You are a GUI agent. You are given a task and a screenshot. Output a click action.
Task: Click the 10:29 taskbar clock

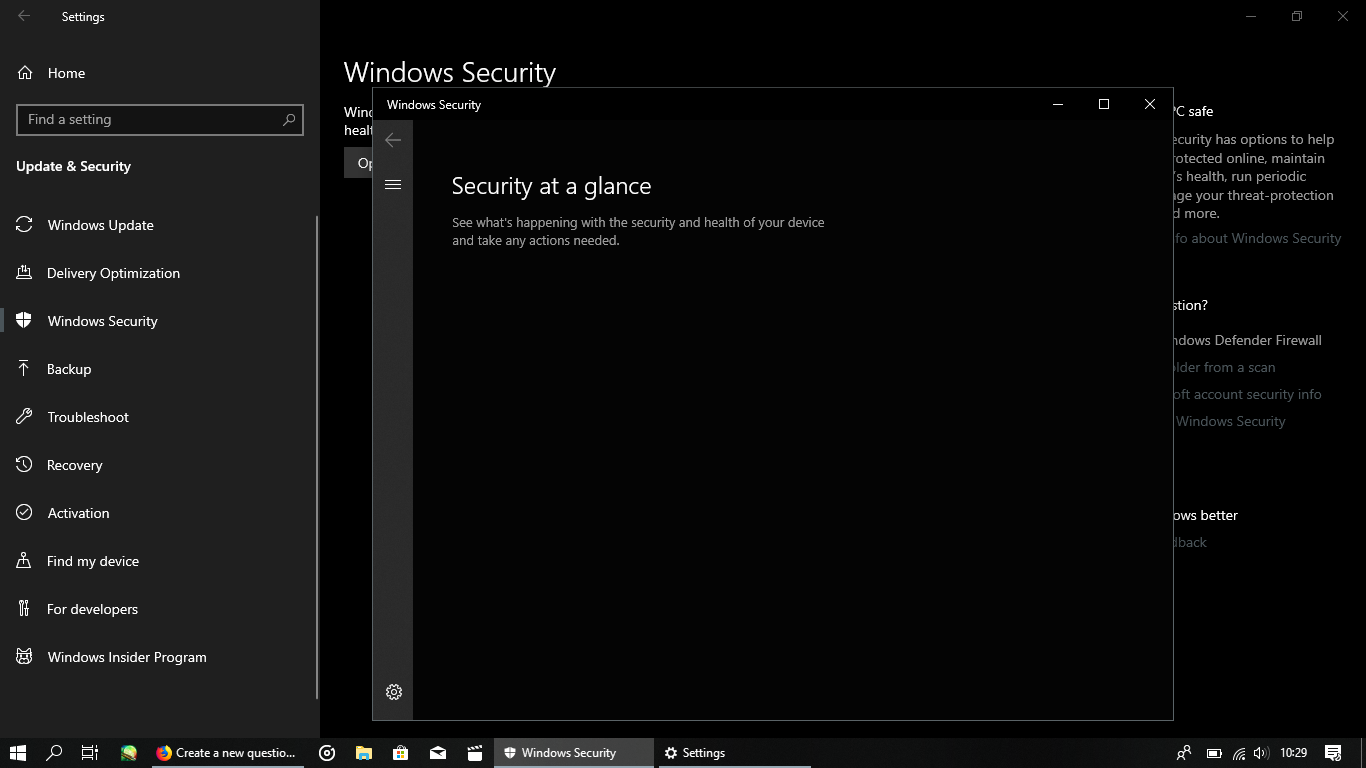coord(1294,753)
